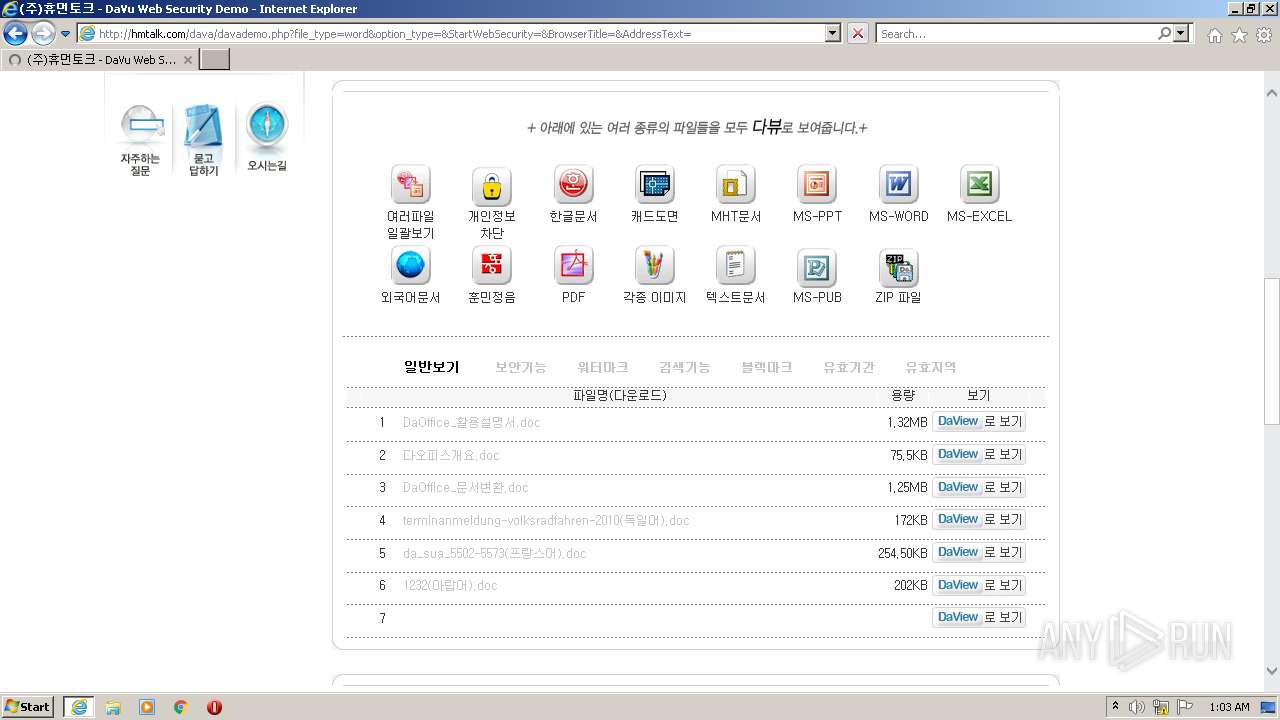Viewport: 1280px width, 720px height.
Task: Open the 여러파일 일괄보기 icon
Action: click(x=410, y=184)
